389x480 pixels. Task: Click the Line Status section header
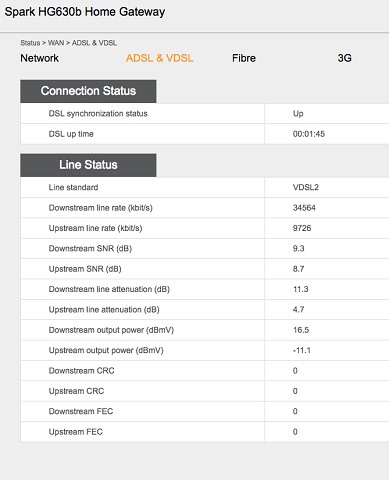coord(88,165)
